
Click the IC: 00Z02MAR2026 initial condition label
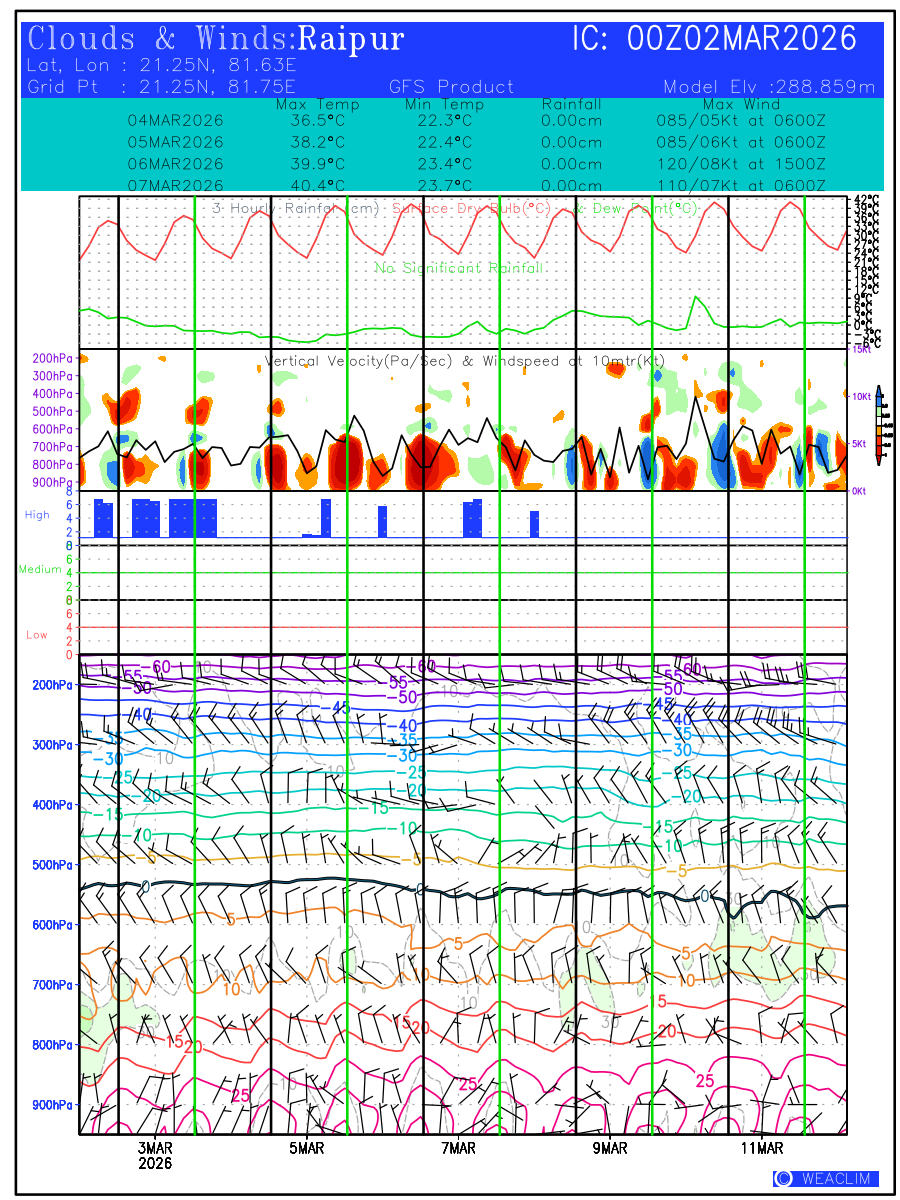click(x=714, y=39)
